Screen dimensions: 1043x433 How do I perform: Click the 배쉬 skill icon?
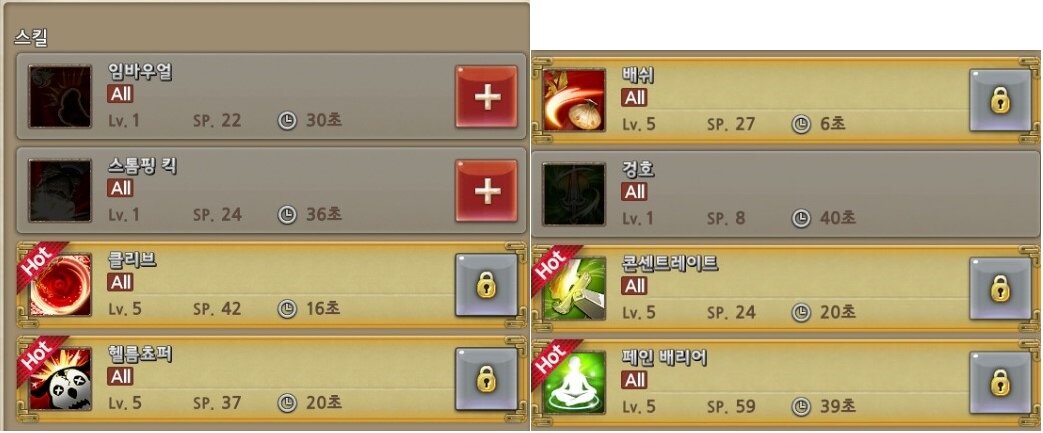[574, 100]
